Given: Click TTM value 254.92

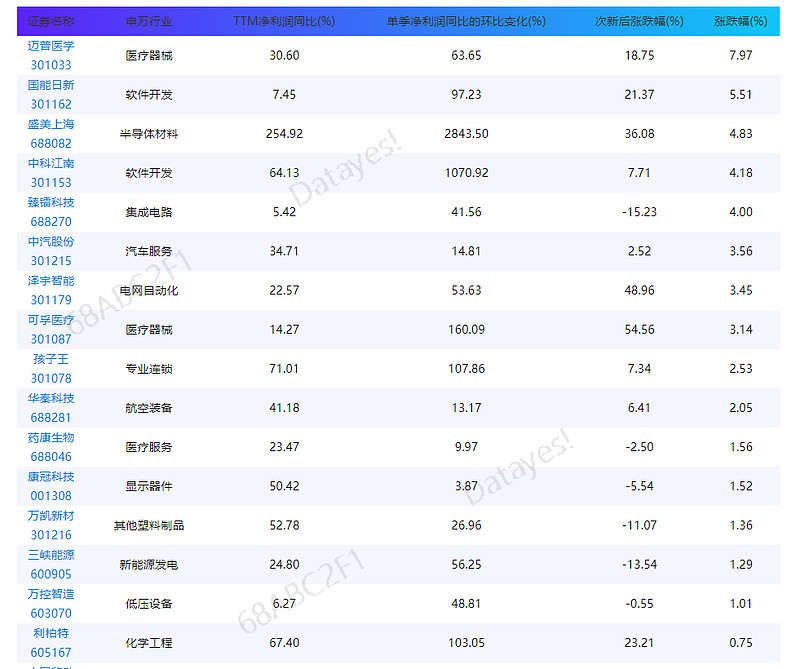Looking at the screenshot, I should [284, 134].
